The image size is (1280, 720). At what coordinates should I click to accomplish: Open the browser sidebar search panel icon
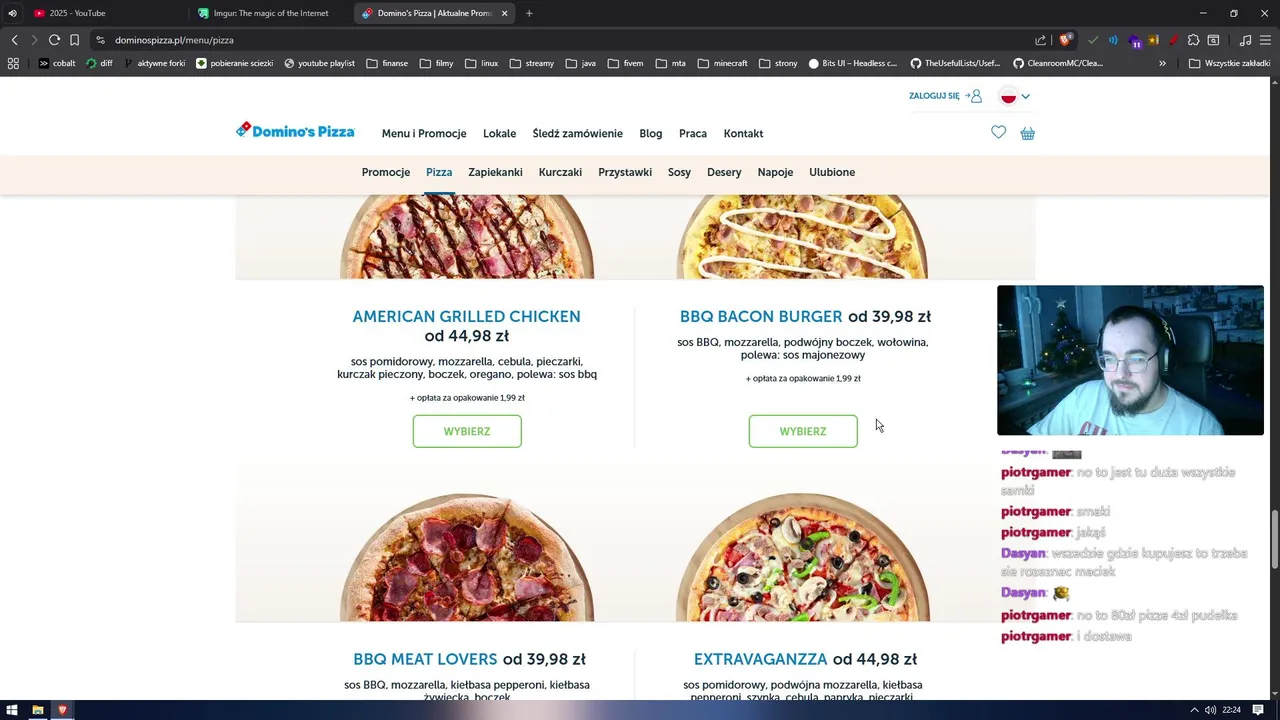(x=1213, y=40)
